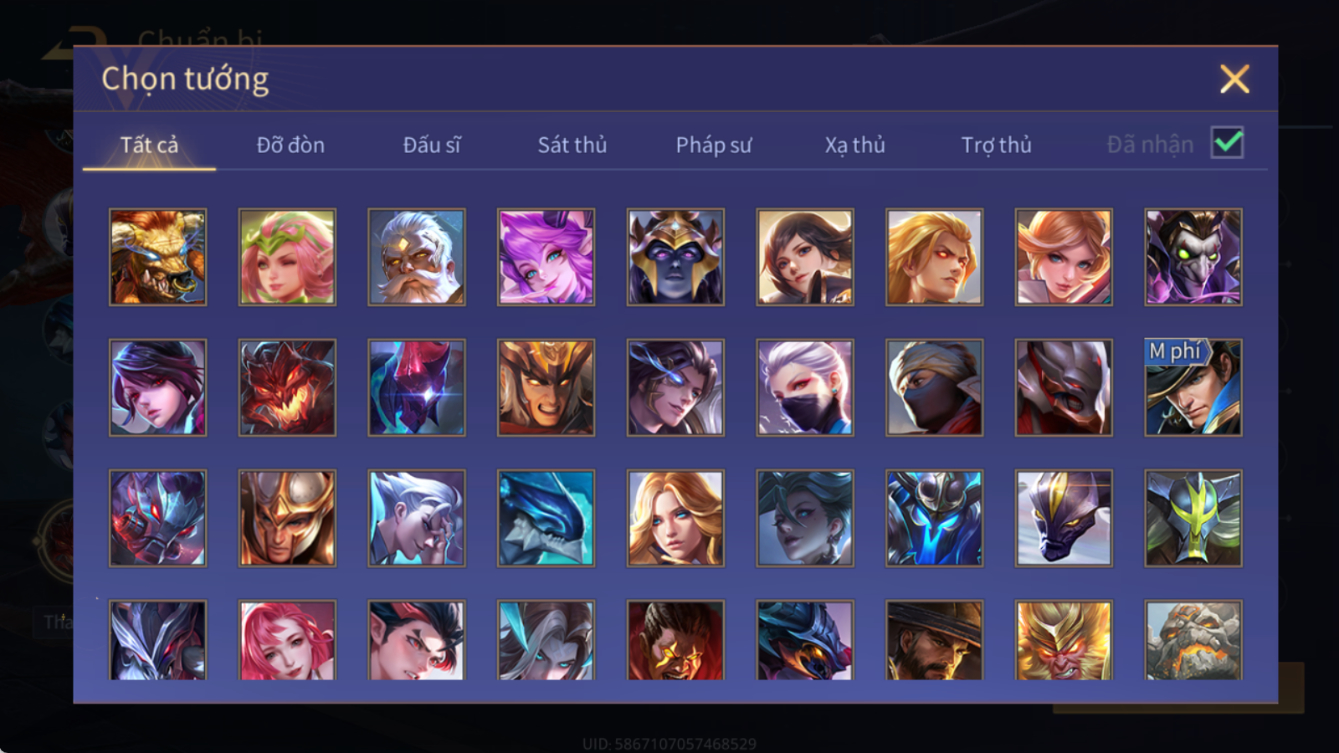Choose the white-bearded old man hero

(416, 257)
